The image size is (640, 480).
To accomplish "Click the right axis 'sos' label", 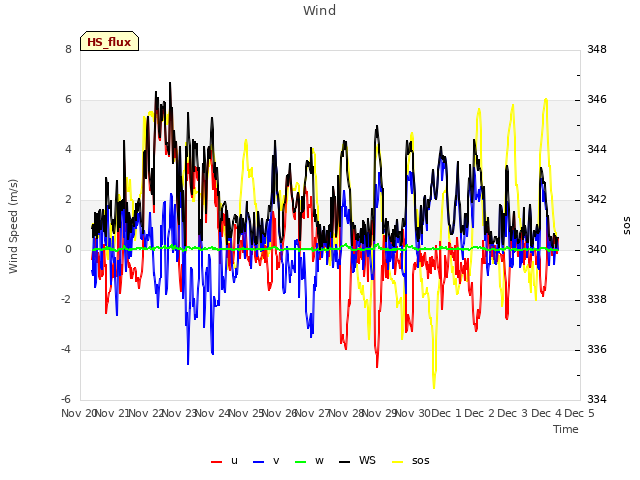I will pyautogui.click(x=627, y=226).
